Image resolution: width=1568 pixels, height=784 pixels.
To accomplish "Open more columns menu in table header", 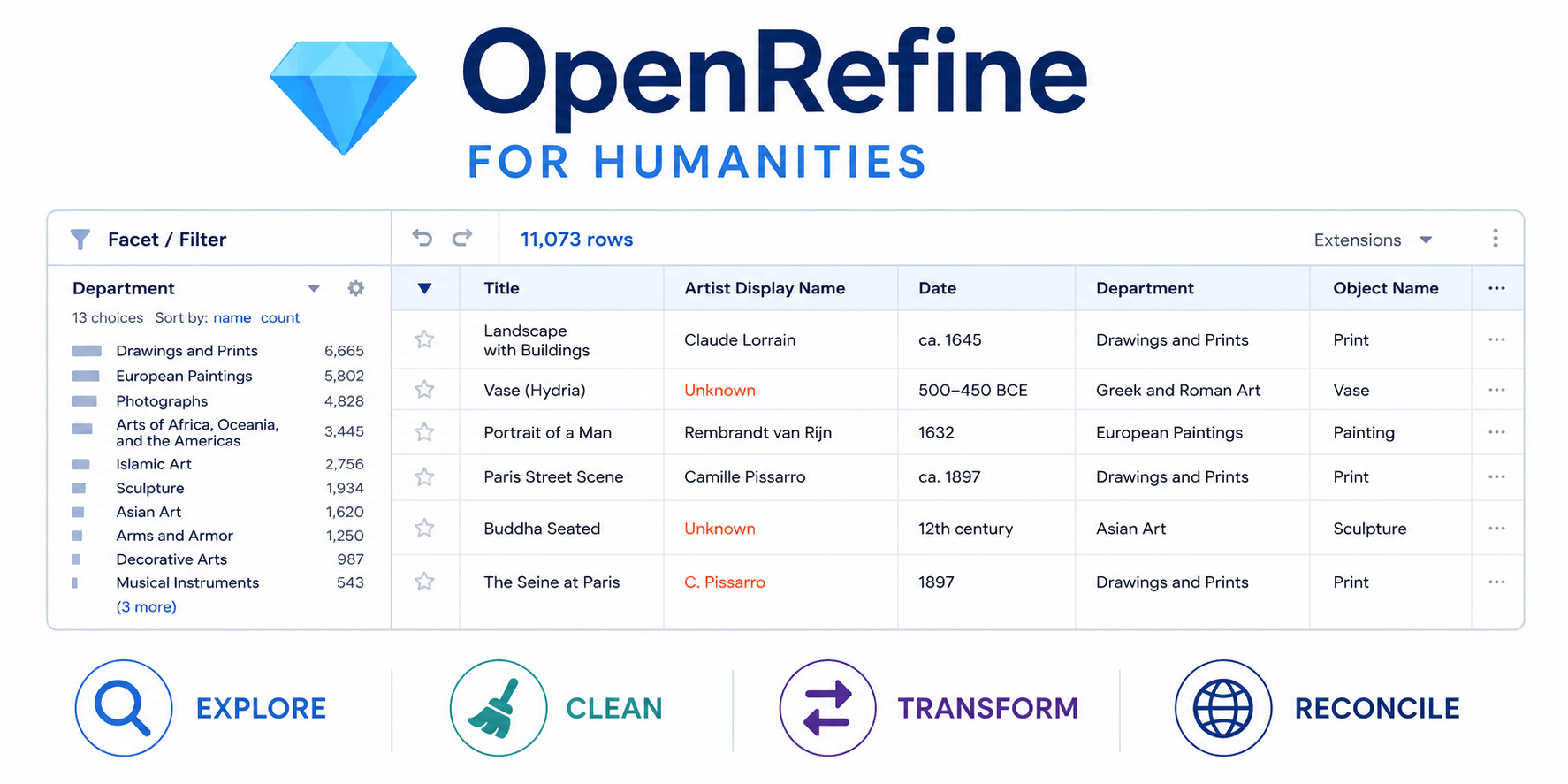I will click(x=1496, y=288).
